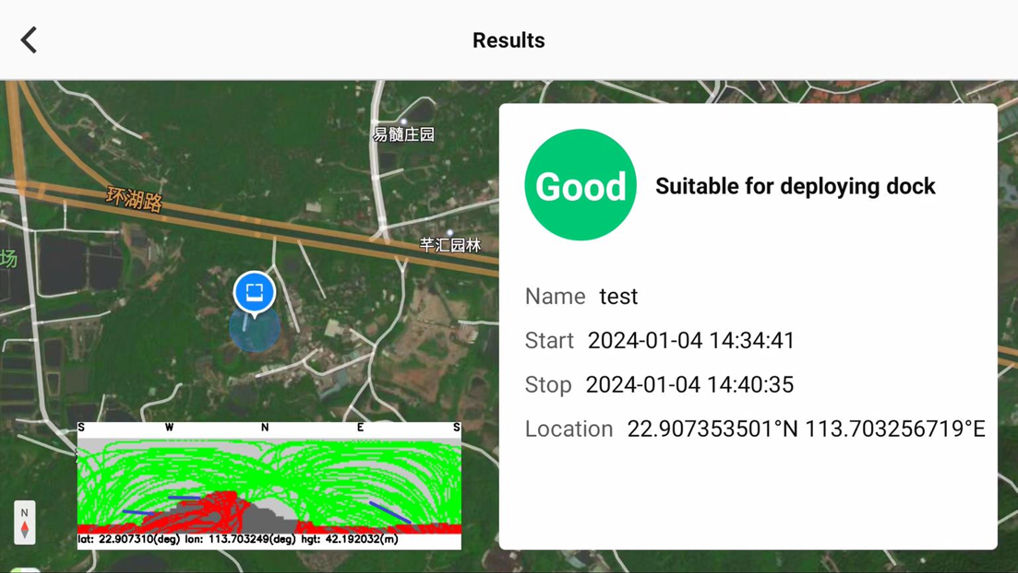Select the Name value 'test'
The height and width of the screenshot is (573, 1018).
618,296
